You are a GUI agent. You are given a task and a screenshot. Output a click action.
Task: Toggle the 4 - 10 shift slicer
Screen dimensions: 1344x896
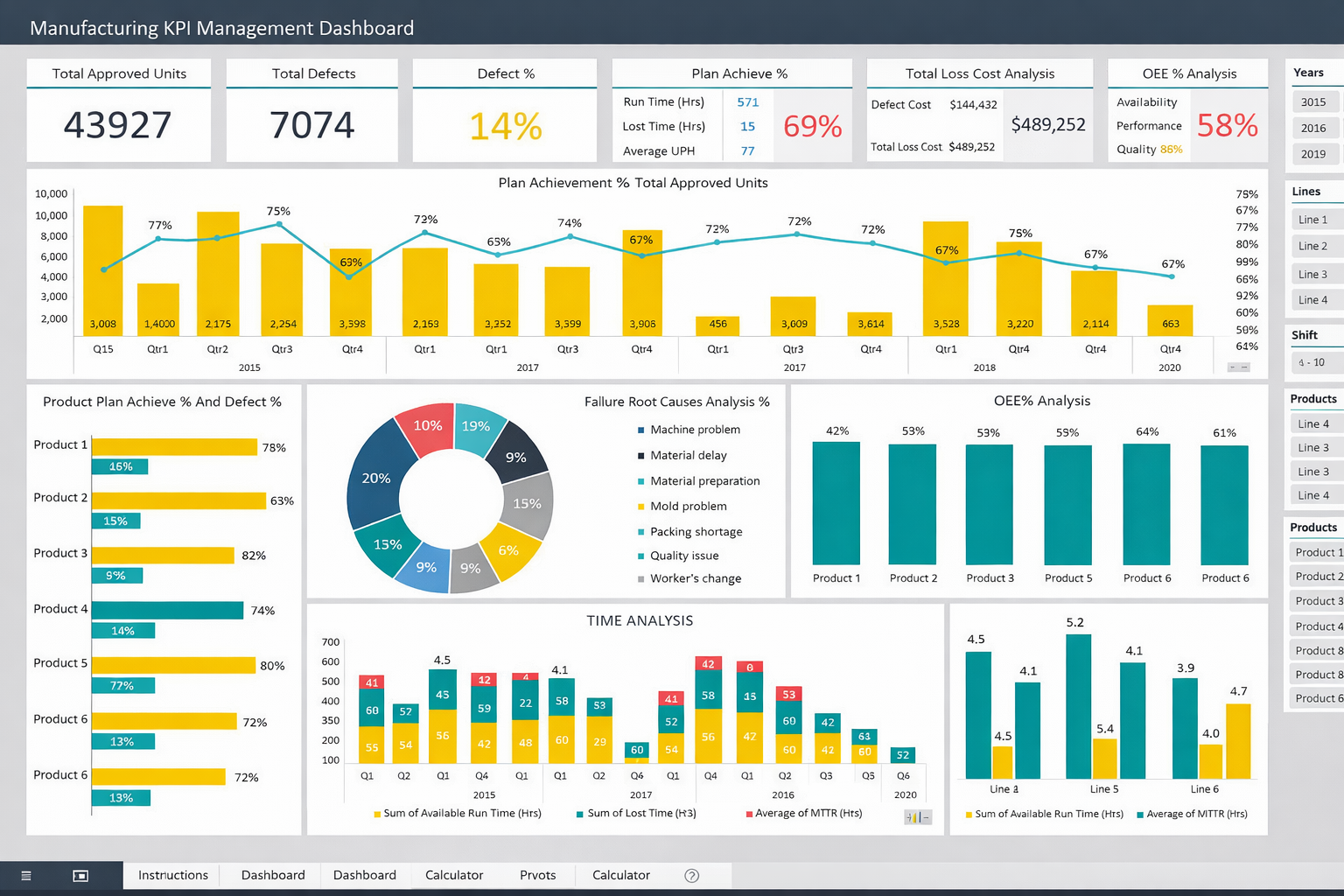pos(1314,362)
